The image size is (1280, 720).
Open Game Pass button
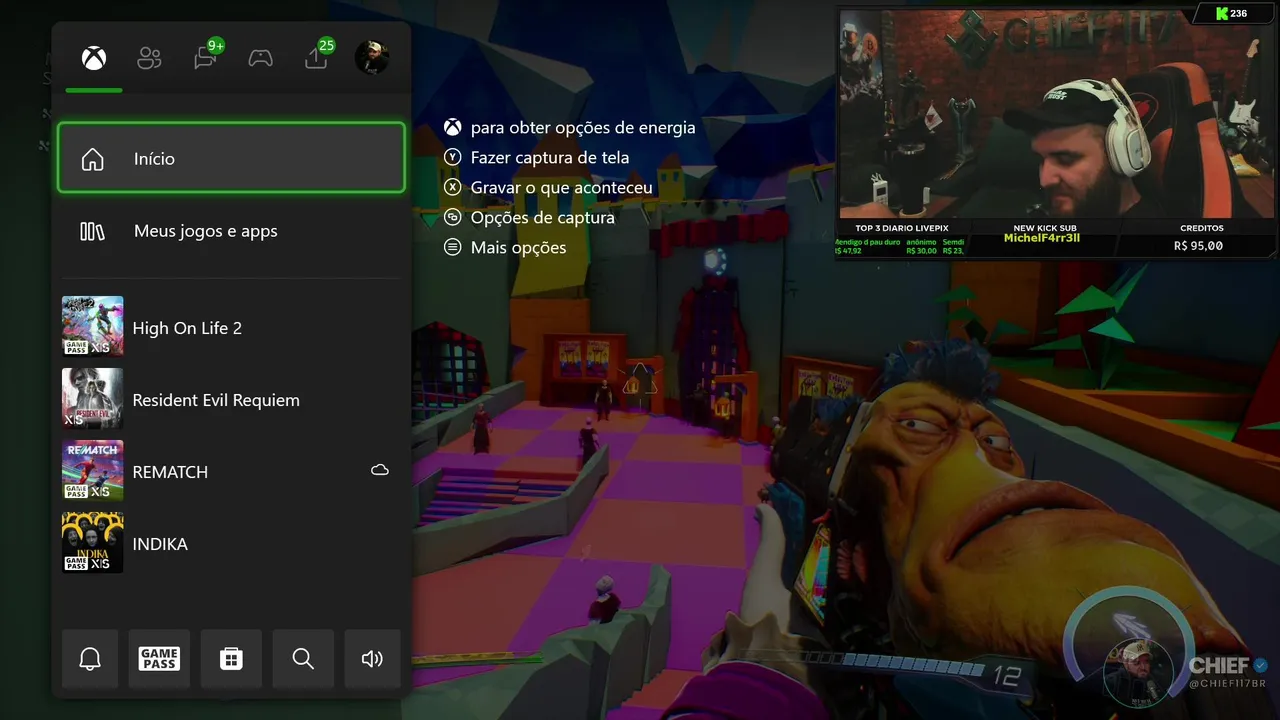159,658
